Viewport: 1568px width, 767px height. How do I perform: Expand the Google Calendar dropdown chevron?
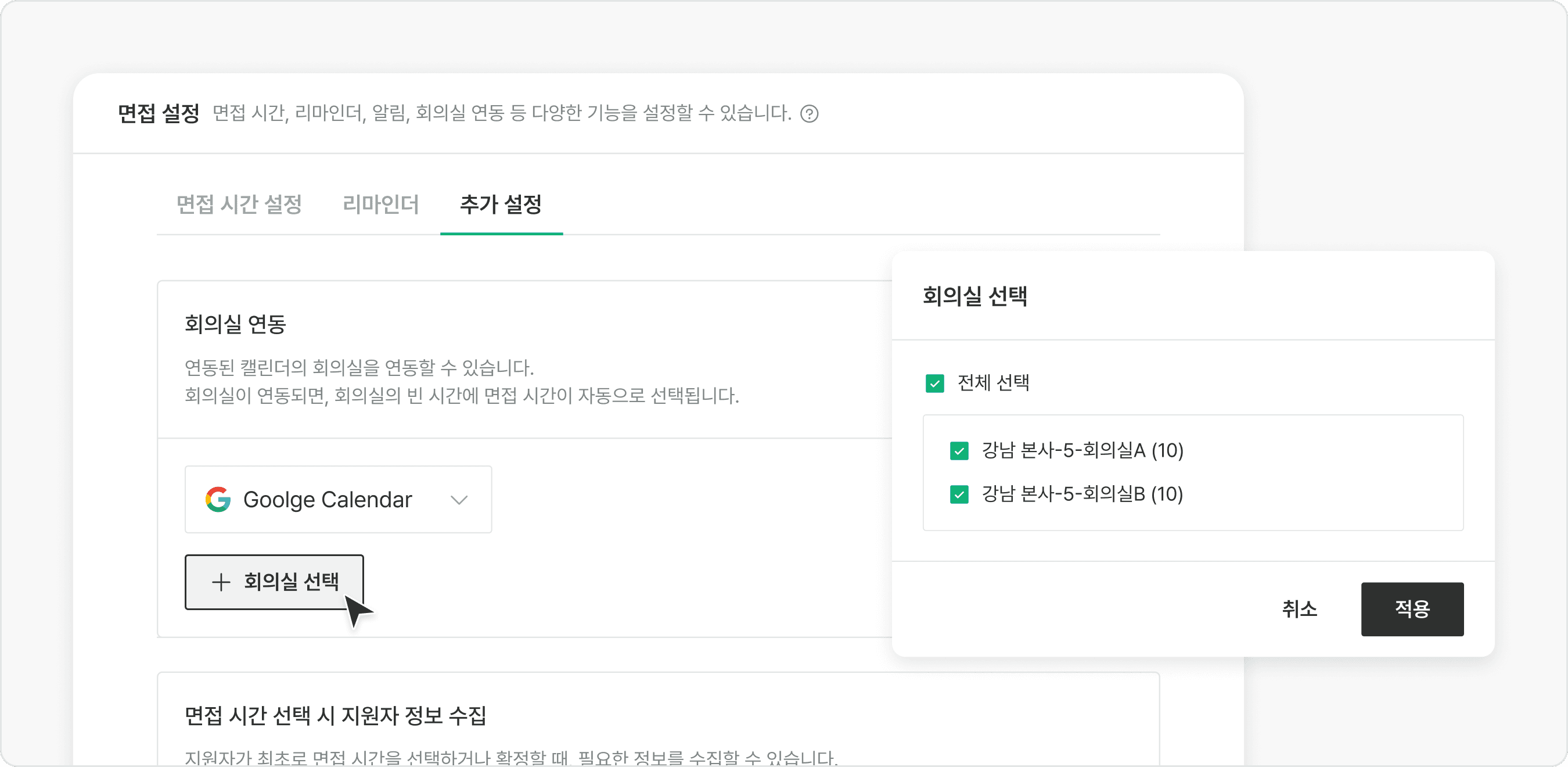pos(459,500)
